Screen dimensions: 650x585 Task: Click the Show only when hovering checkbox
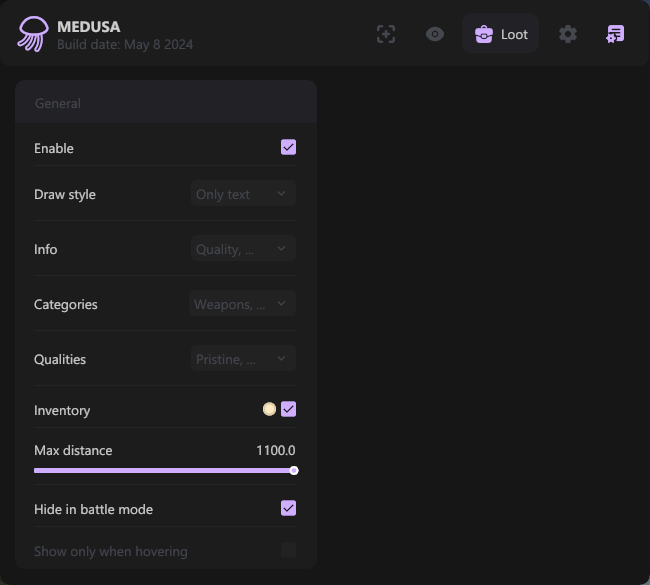[288, 550]
